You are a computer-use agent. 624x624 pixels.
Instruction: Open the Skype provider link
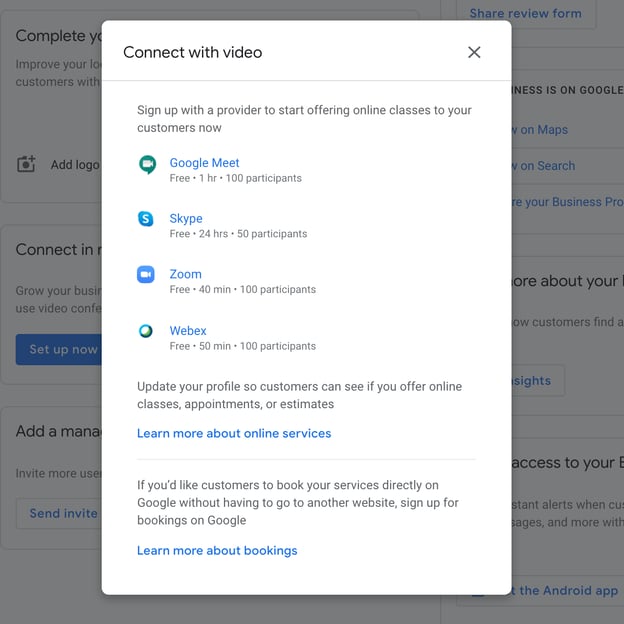[x=186, y=218]
